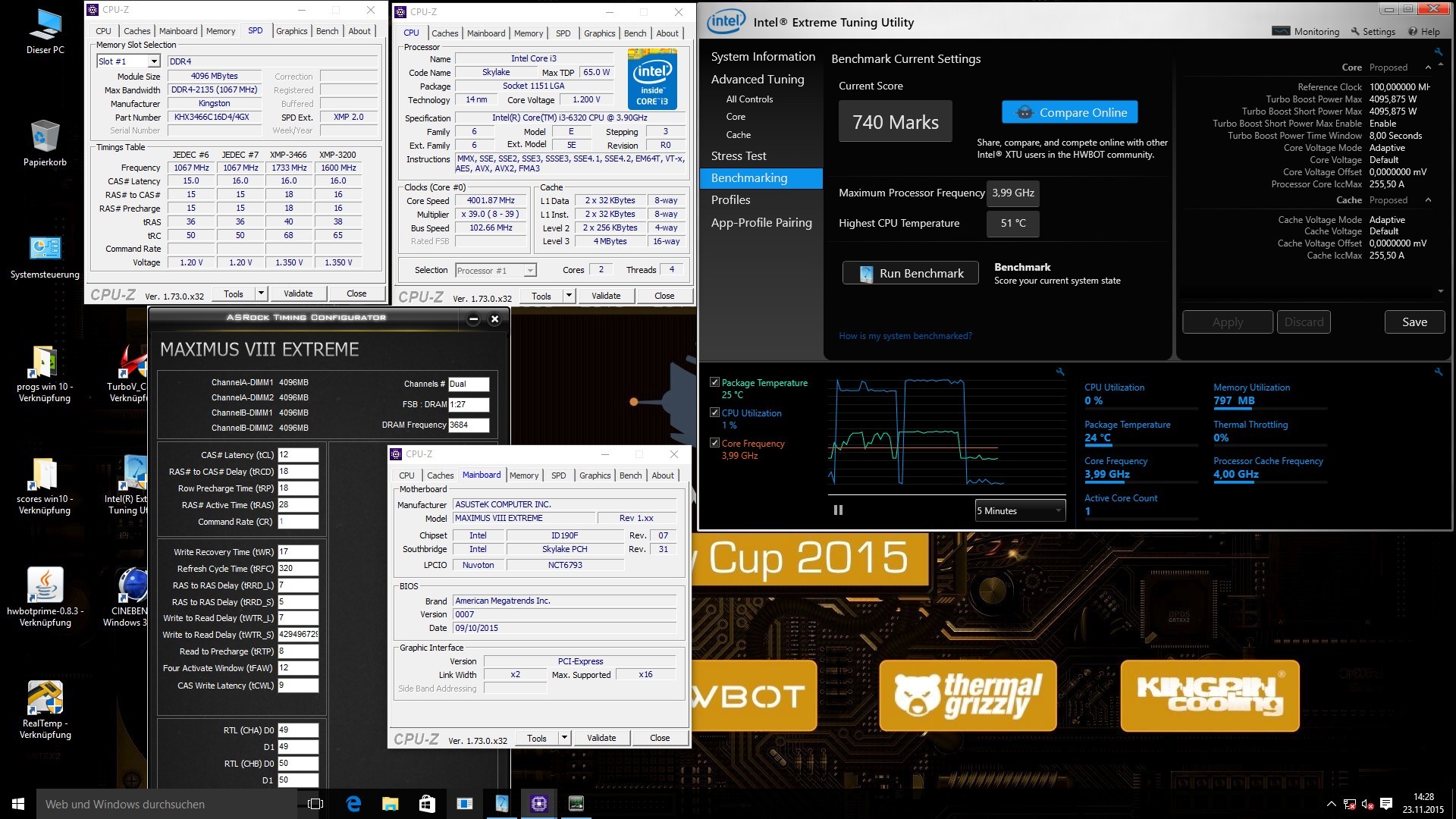The height and width of the screenshot is (819, 1456).
Task: Open the monitor-icon app on taskbar
Action: tap(576, 804)
